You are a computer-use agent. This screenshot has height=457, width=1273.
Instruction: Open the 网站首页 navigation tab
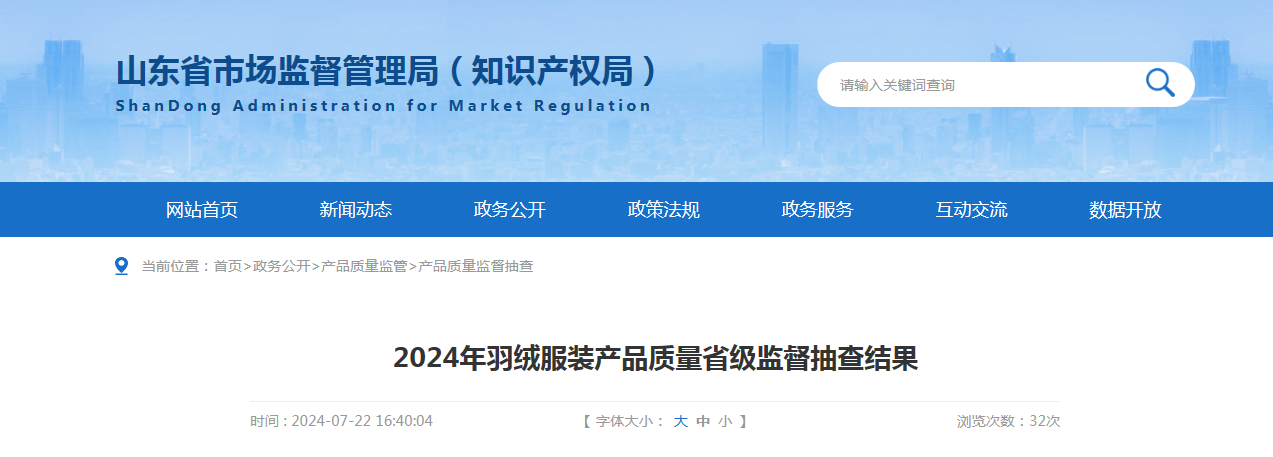pyautogui.click(x=202, y=210)
